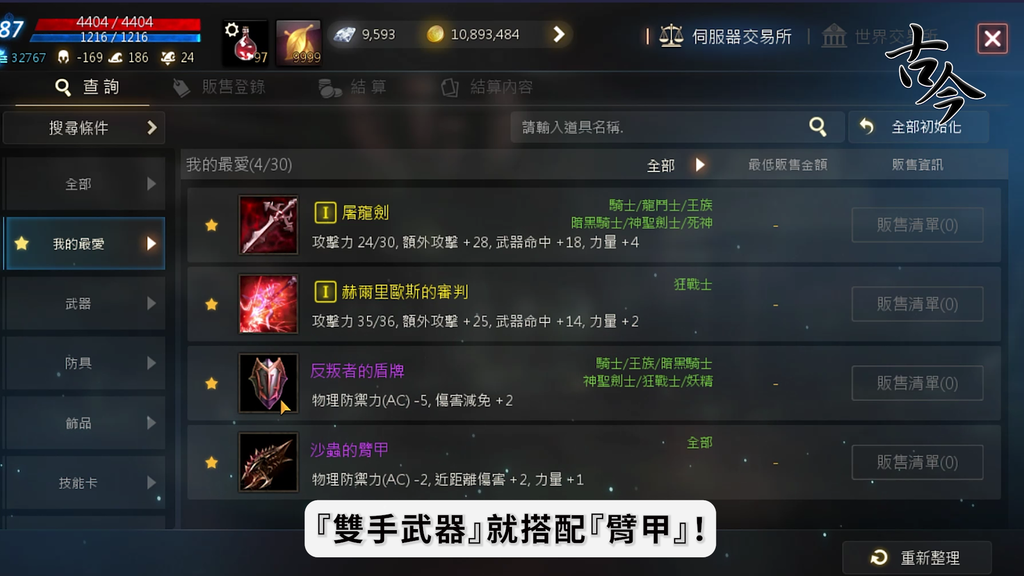Select the 沙蟲的臂甲 armguard icon

coord(268,462)
